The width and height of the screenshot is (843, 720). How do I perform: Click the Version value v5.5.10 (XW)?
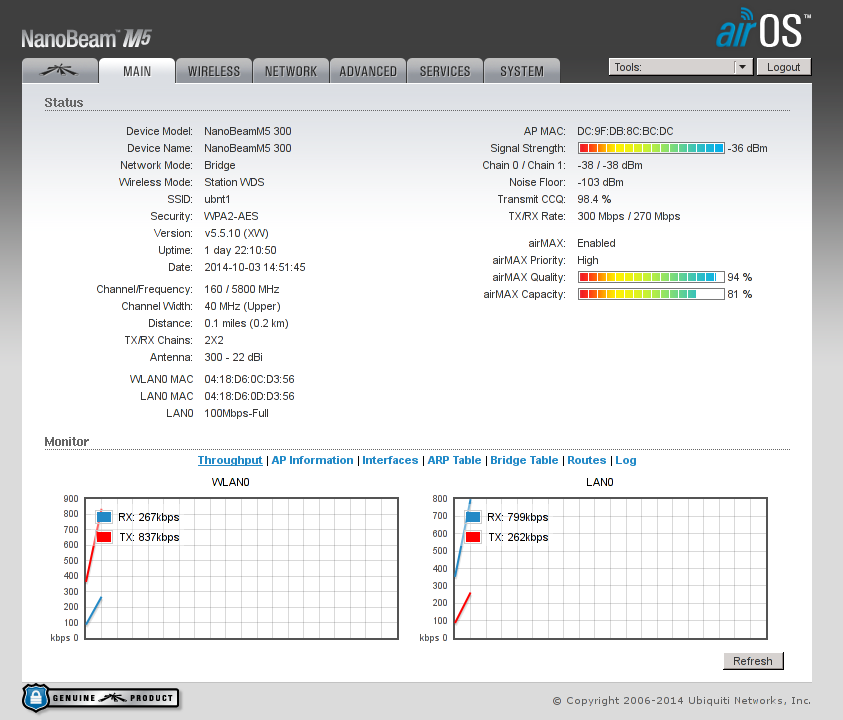tap(237, 233)
